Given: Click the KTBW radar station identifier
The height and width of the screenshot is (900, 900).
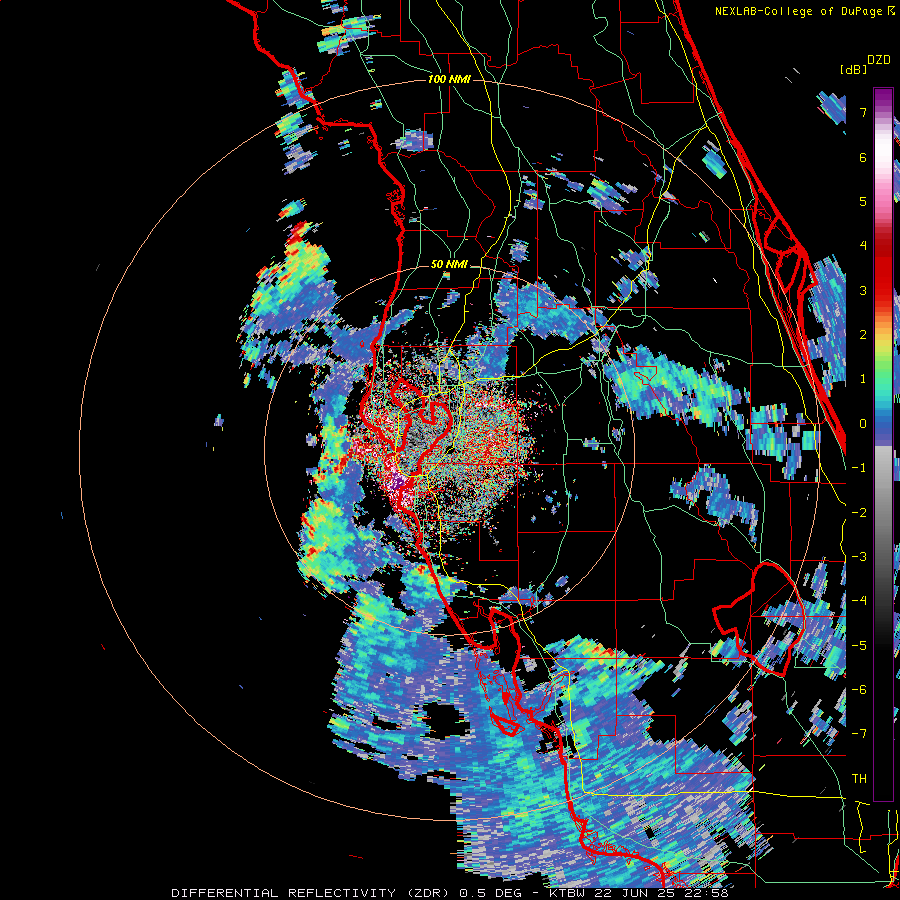Looking at the screenshot, I should click(x=568, y=893).
